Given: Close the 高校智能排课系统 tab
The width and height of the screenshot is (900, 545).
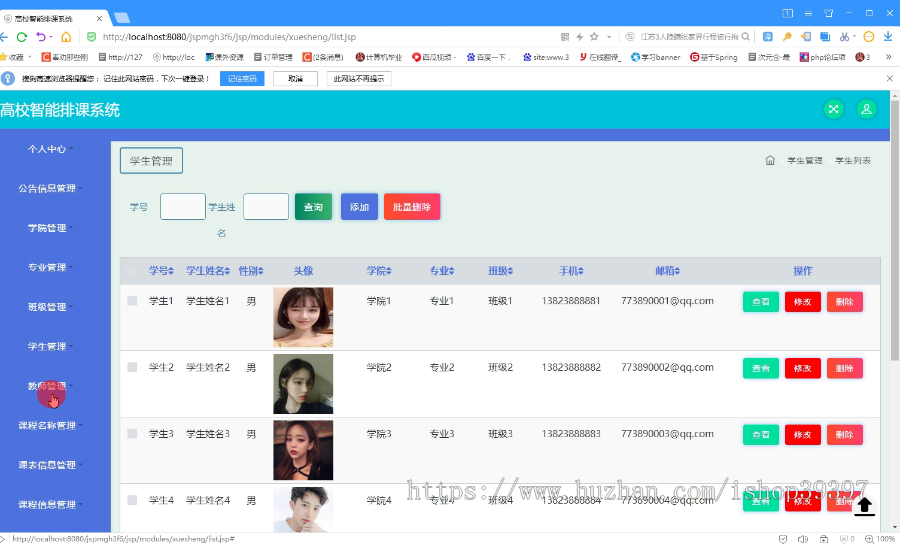Looking at the screenshot, I should [99, 18].
